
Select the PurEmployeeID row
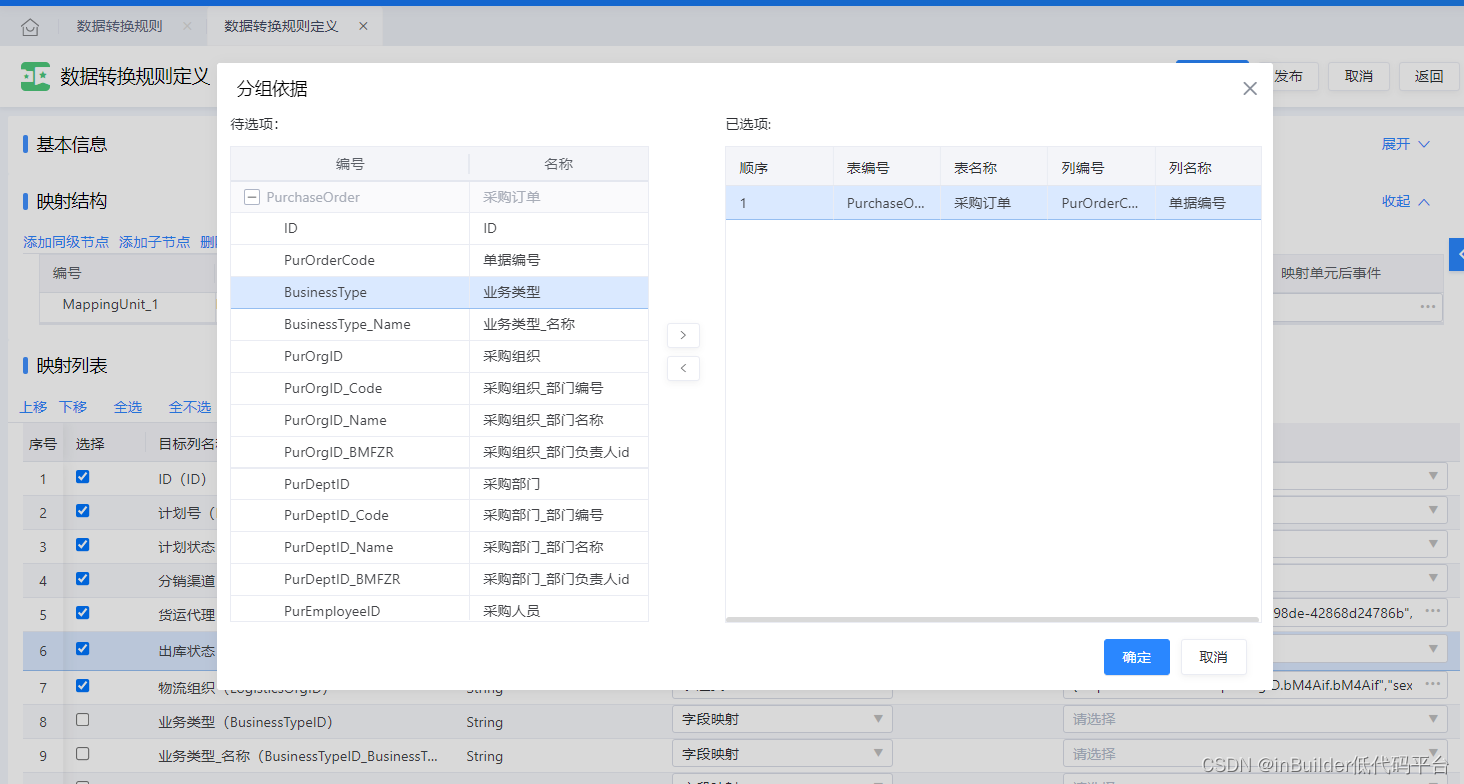pyautogui.click(x=439, y=609)
